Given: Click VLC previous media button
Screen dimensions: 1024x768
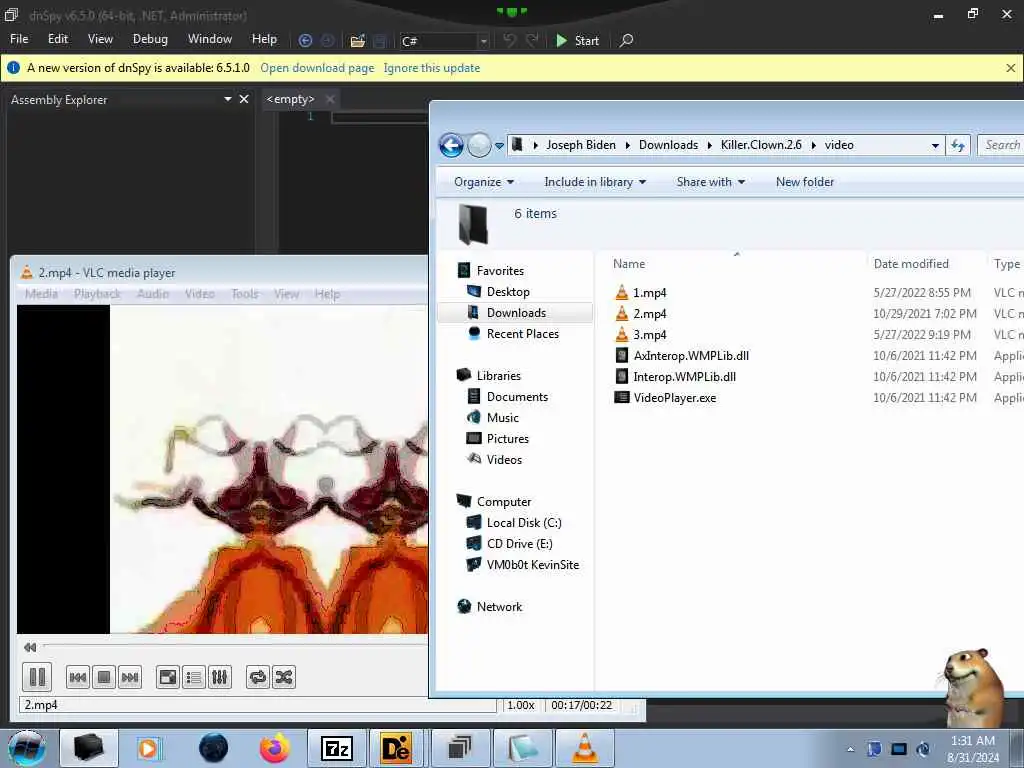Looking at the screenshot, I should [78, 677].
